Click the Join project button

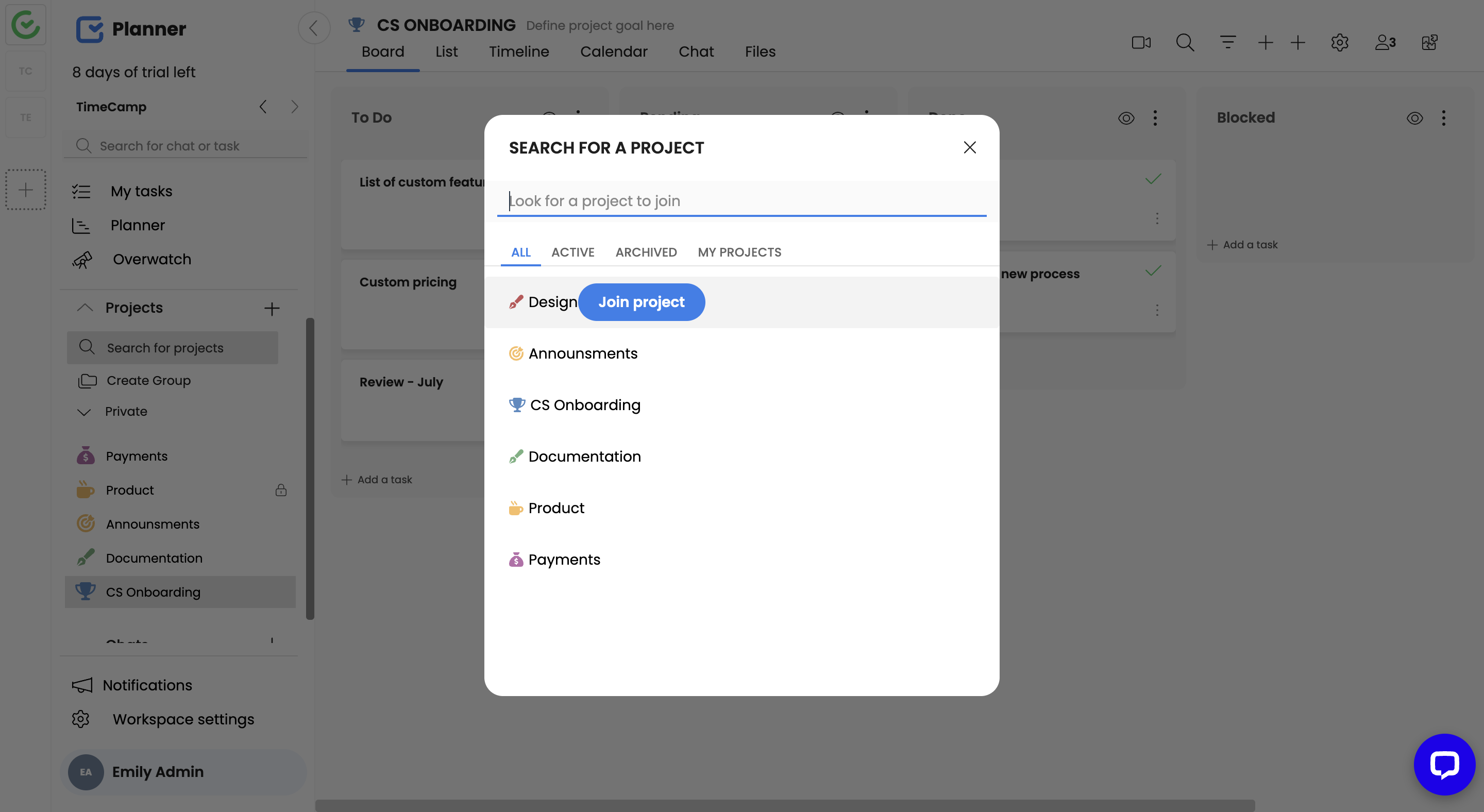641,302
